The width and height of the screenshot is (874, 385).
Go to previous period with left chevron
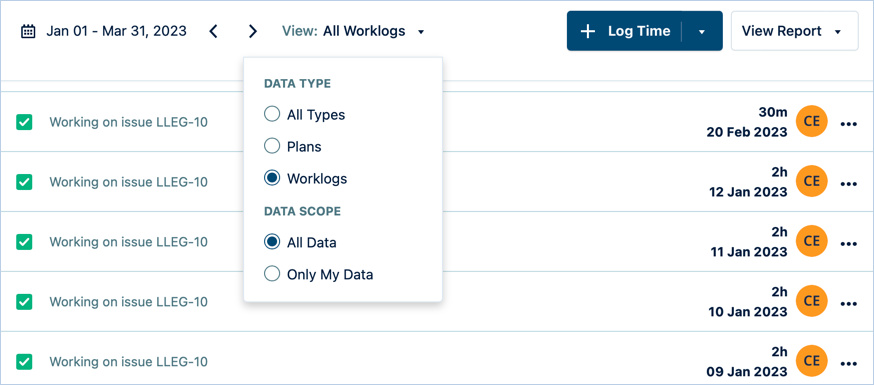tap(213, 31)
